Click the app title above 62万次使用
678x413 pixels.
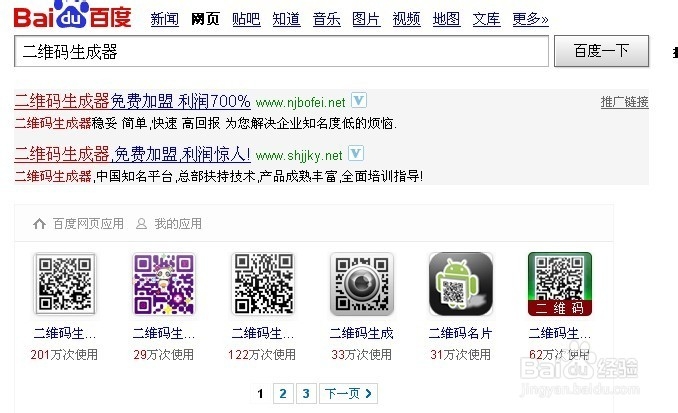pyautogui.click(x=560, y=333)
